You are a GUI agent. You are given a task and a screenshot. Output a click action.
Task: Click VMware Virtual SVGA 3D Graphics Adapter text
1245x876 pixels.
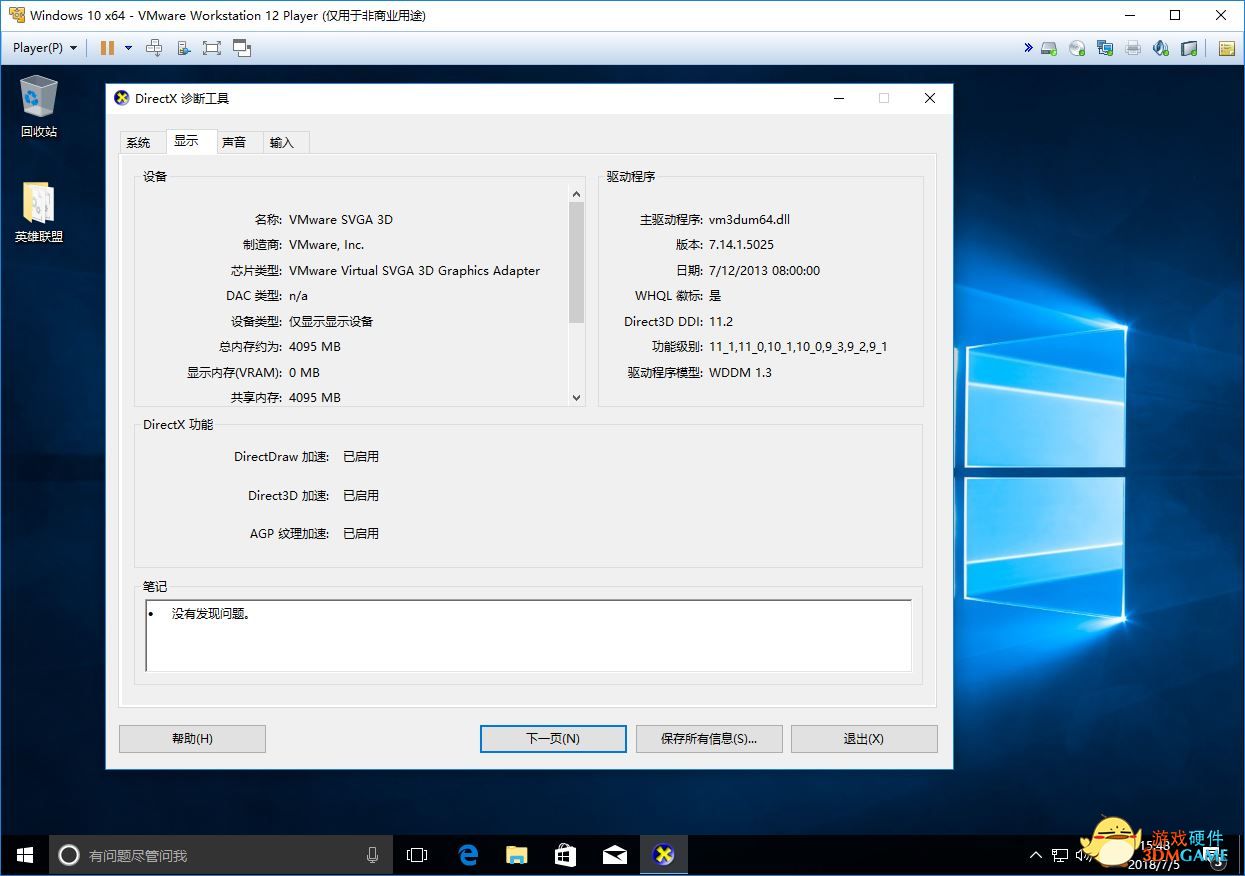[x=414, y=270]
